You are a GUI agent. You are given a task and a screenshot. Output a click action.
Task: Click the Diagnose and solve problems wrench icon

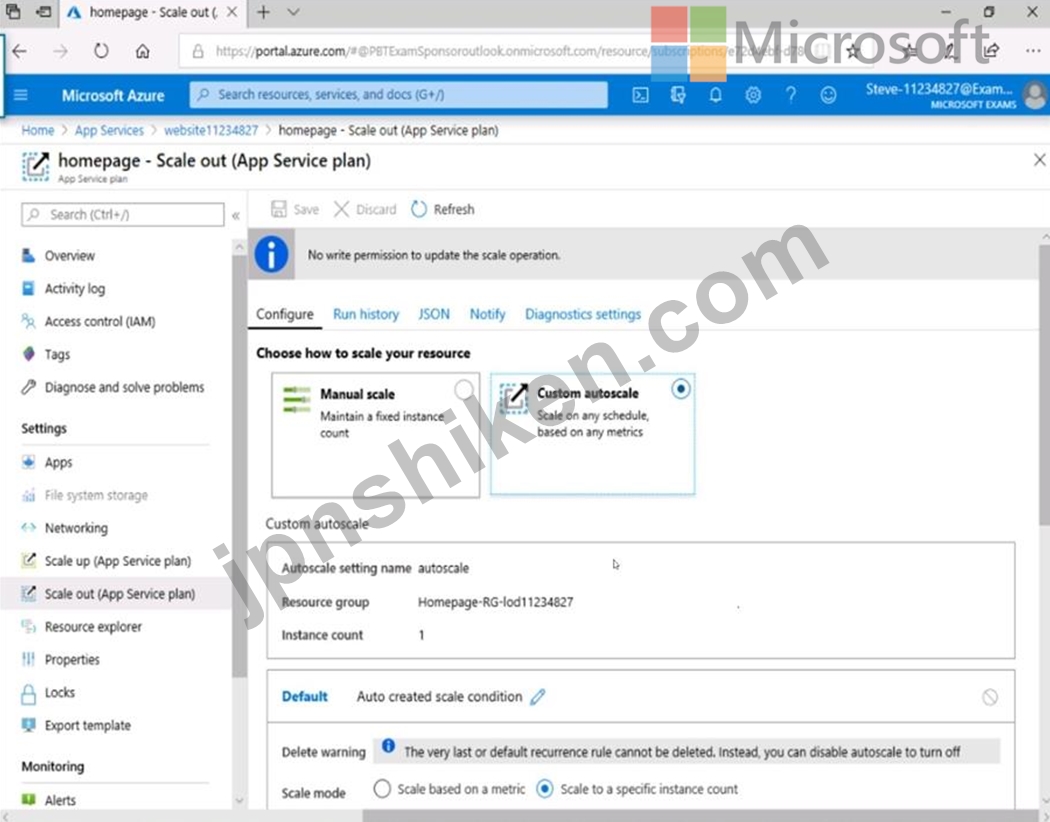click(x=28, y=387)
